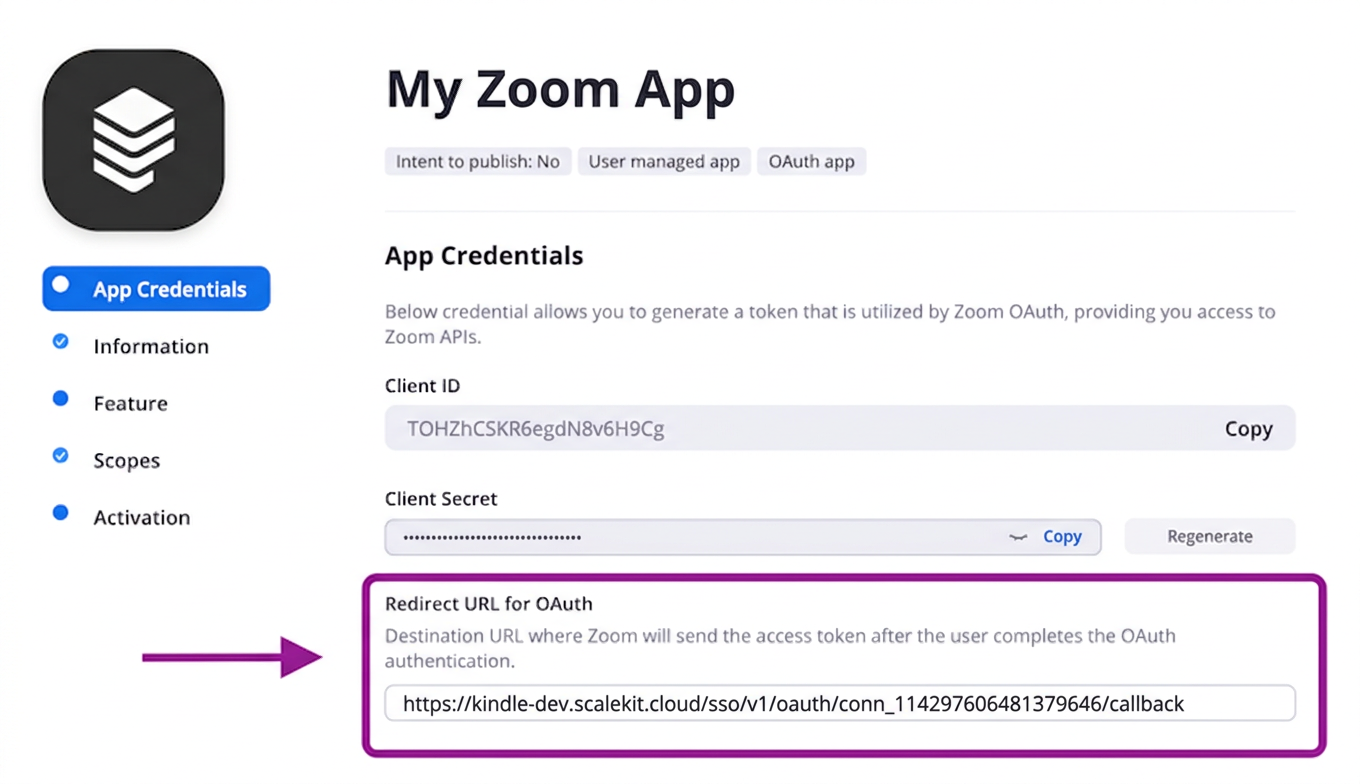Click the app logo icon at top left
Image resolution: width=1360 pixels, height=784 pixels.
coord(133,140)
